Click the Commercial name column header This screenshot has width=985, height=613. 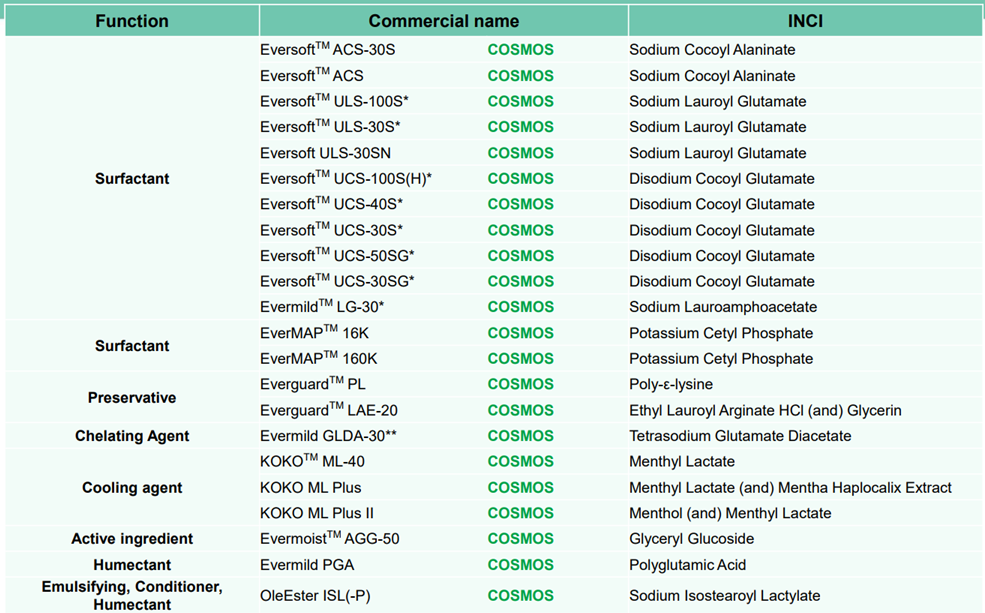point(443,21)
